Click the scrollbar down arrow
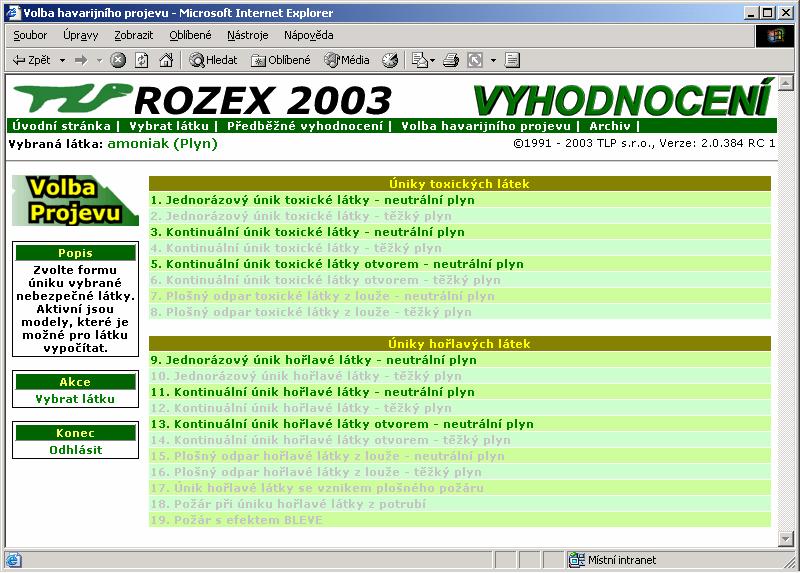 pyautogui.click(x=786, y=538)
